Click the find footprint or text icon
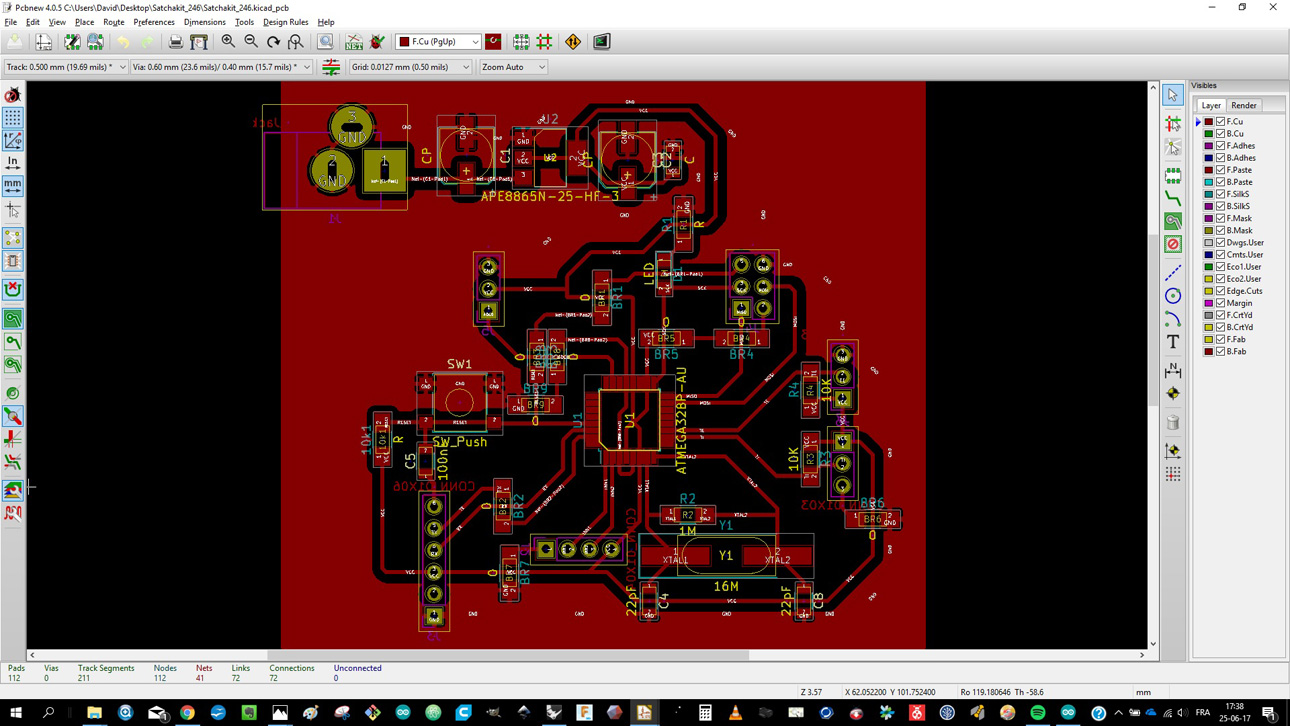The width and height of the screenshot is (1290, 726). 325,42
